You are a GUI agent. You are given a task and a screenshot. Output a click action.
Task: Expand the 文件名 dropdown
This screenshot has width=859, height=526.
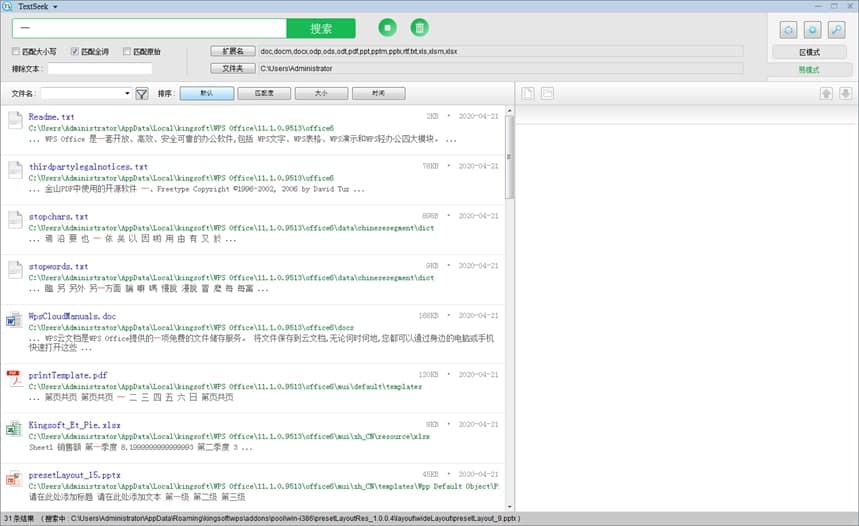(x=127, y=94)
